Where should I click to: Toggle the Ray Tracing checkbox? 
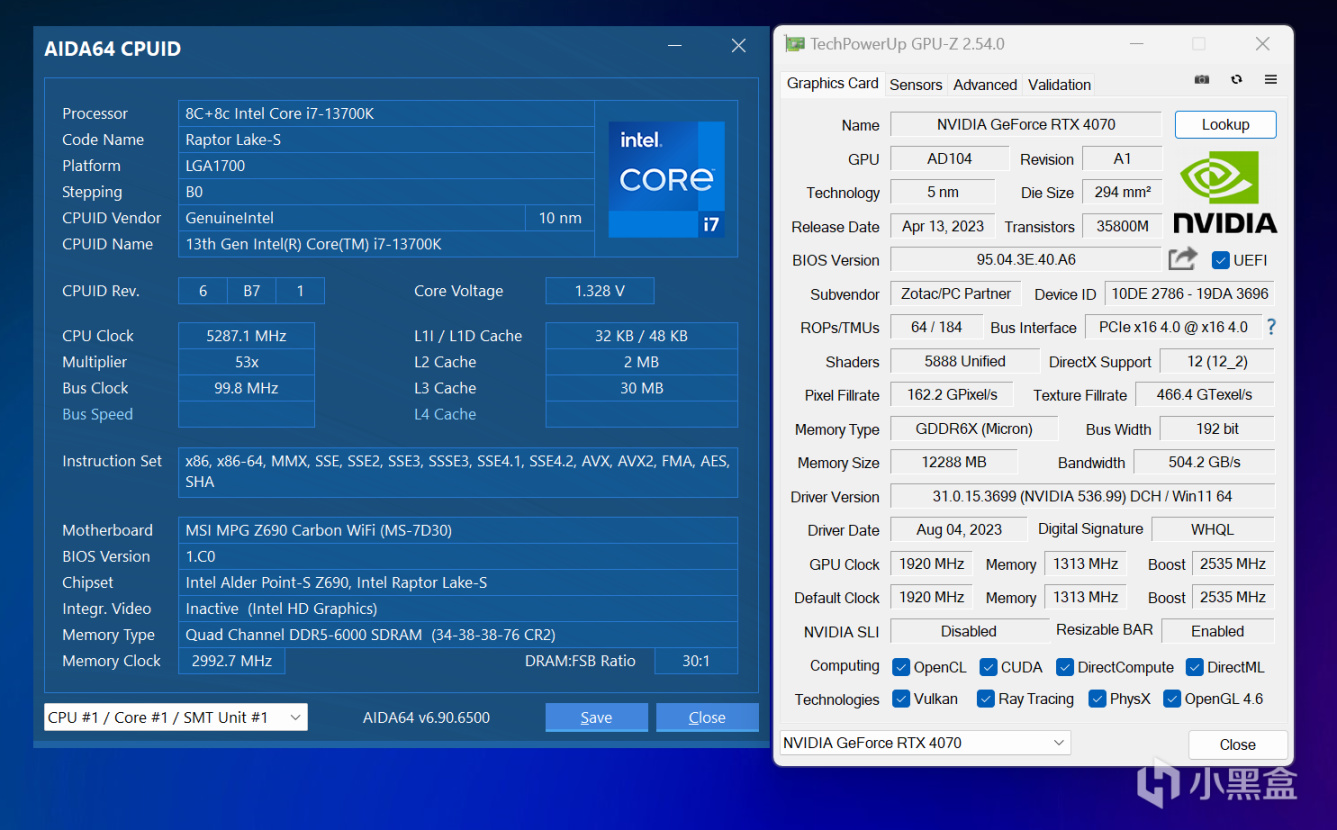pos(986,699)
